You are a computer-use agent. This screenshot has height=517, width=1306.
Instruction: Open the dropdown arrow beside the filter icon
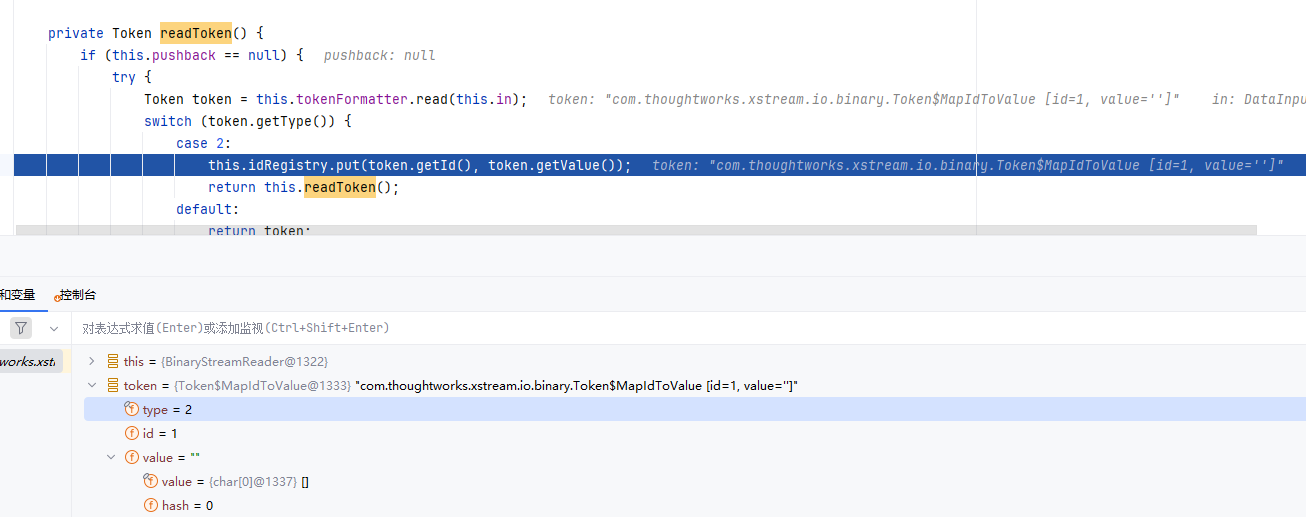pos(53,328)
